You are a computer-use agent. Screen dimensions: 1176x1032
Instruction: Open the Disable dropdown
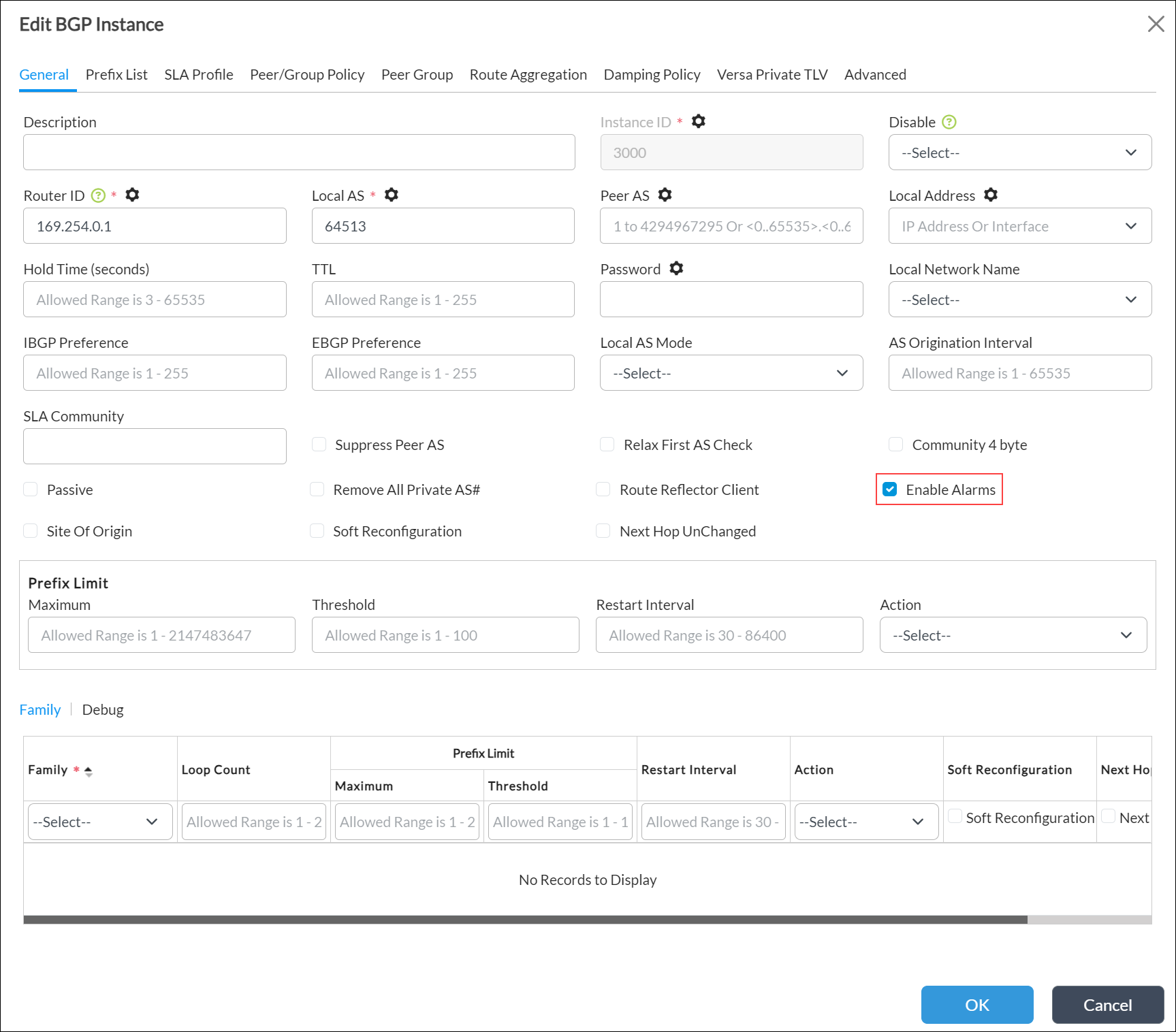coord(1020,152)
